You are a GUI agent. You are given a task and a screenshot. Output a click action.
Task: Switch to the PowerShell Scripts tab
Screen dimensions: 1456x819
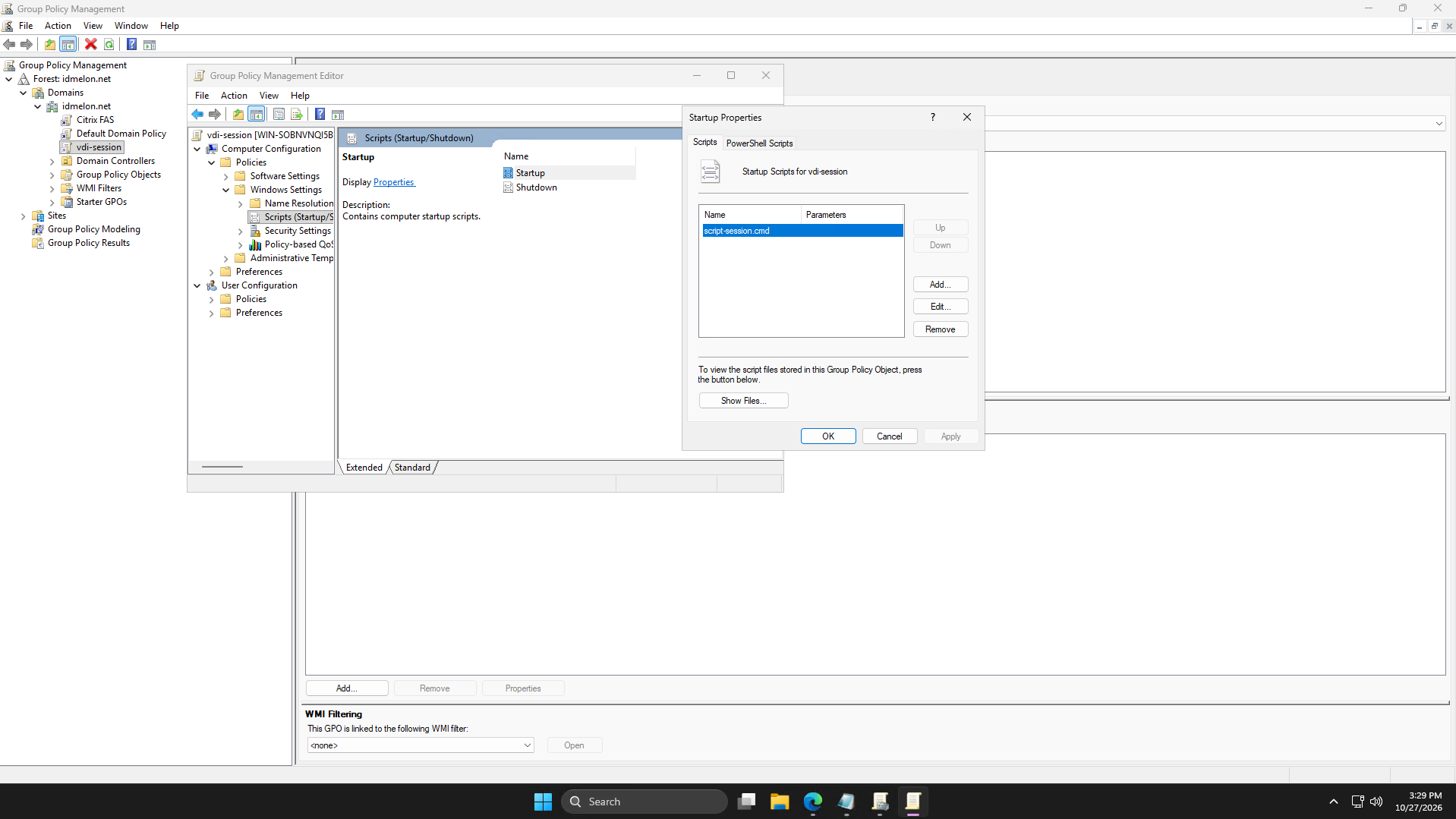tap(759, 143)
